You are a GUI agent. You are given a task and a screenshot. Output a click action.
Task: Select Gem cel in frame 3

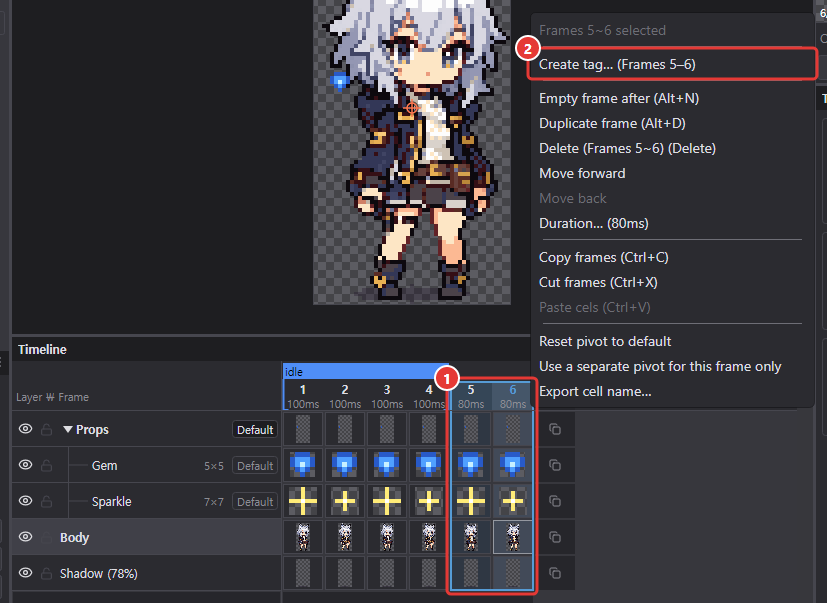tap(387, 465)
